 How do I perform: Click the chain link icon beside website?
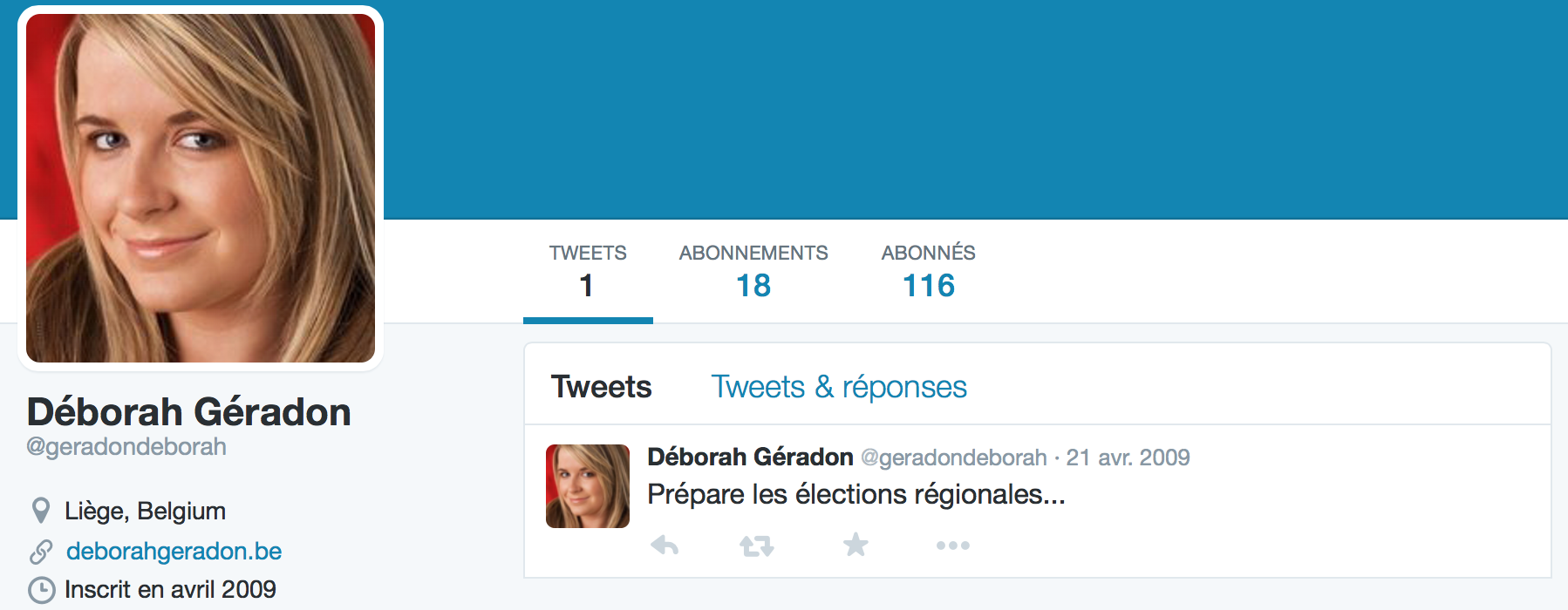41,551
